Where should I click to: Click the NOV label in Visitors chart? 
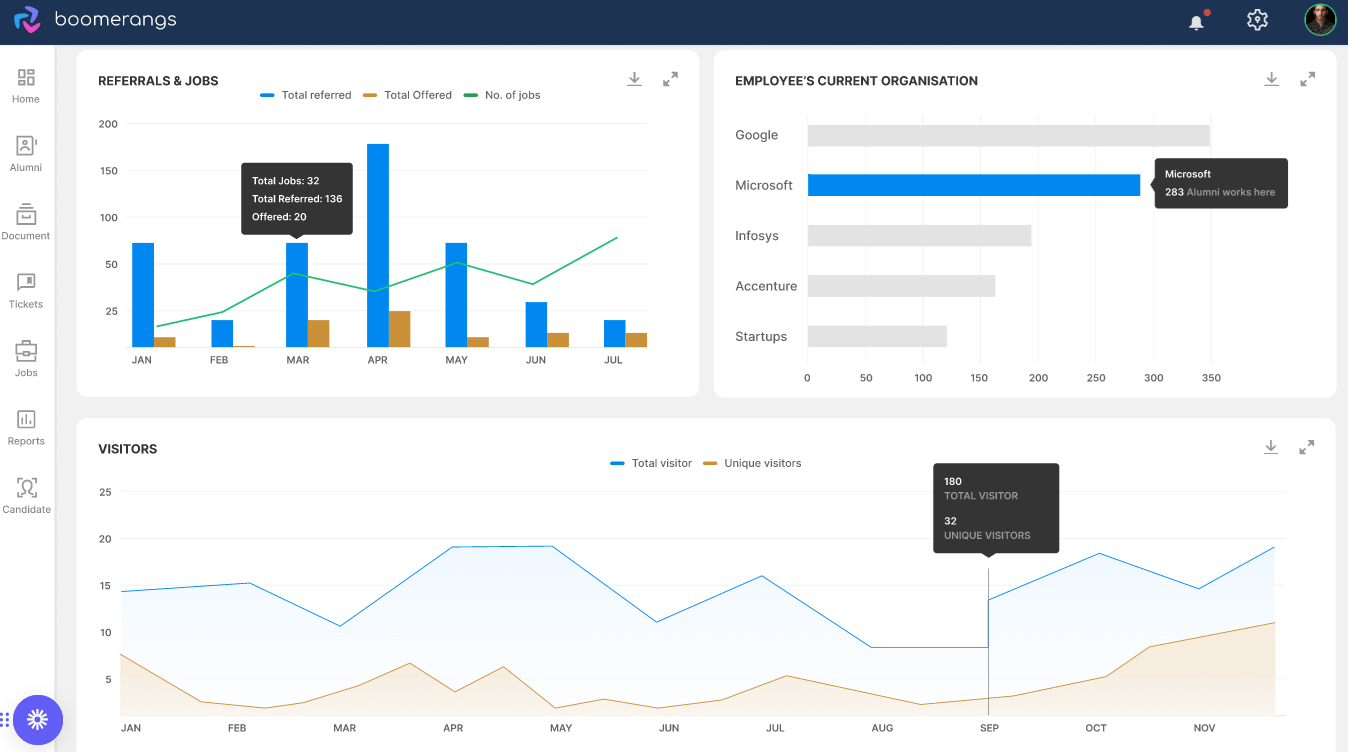coord(1204,728)
